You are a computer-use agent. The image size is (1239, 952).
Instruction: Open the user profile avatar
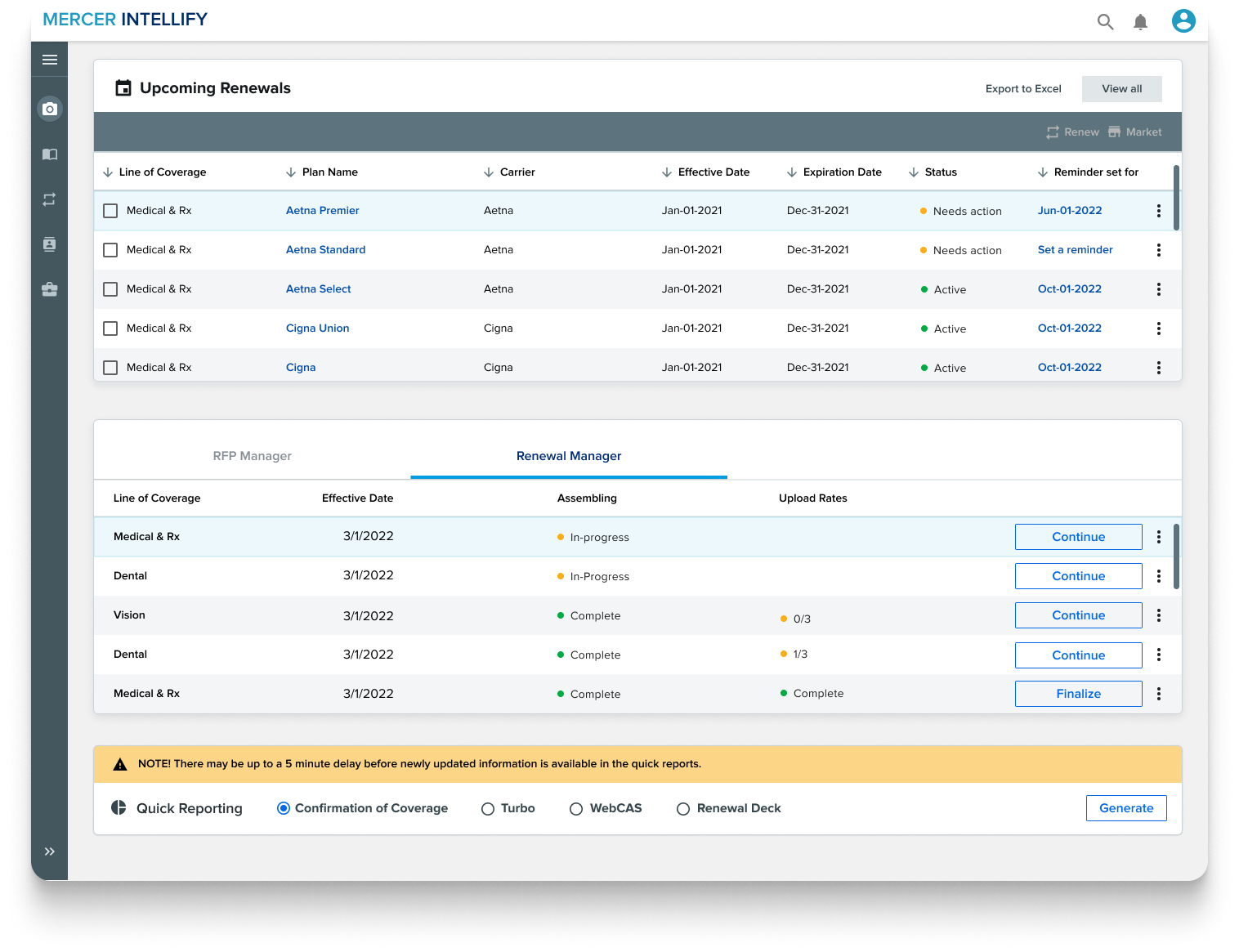[x=1183, y=21]
